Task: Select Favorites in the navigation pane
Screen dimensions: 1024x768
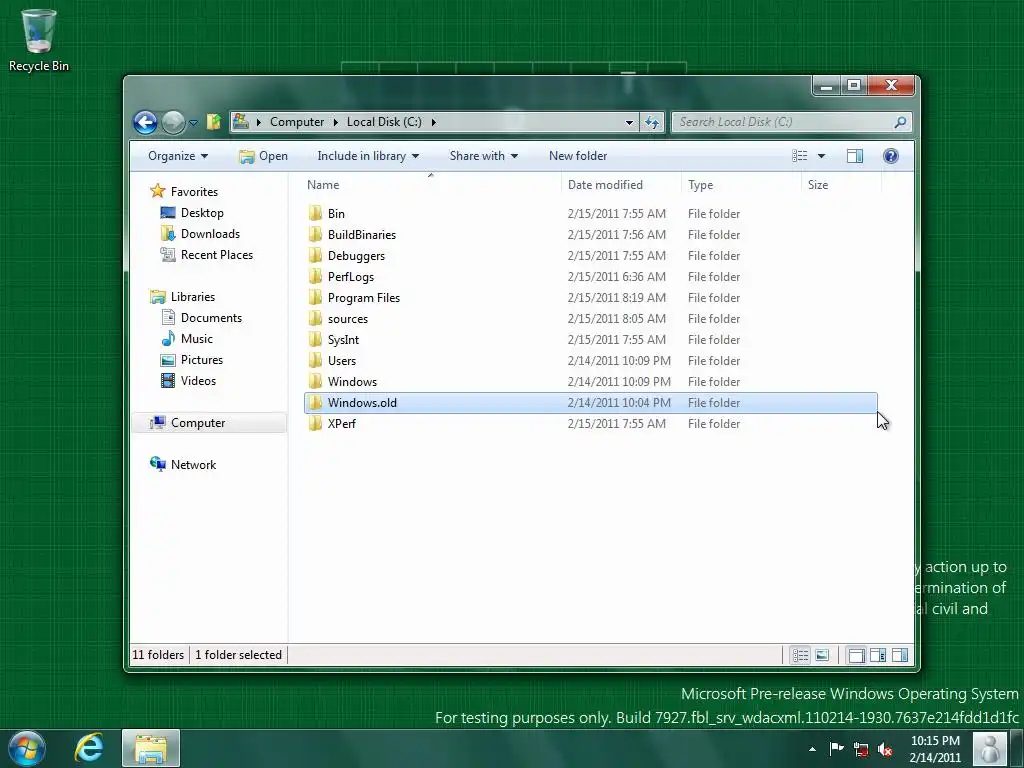Action: [x=194, y=192]
